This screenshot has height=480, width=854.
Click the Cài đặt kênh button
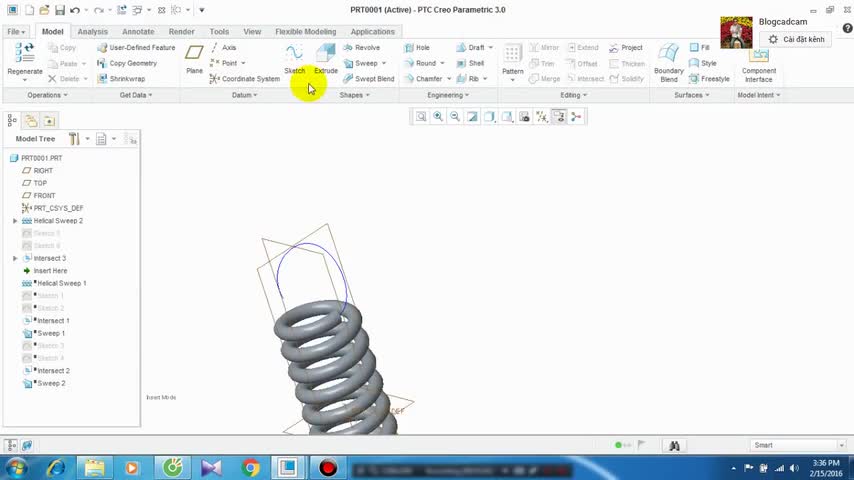coord(796,39)
